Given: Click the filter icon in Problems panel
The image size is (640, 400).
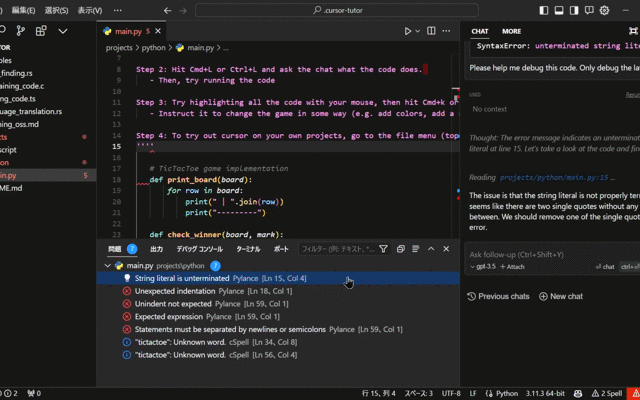Looking at the screenshot, I should [383, 249].
